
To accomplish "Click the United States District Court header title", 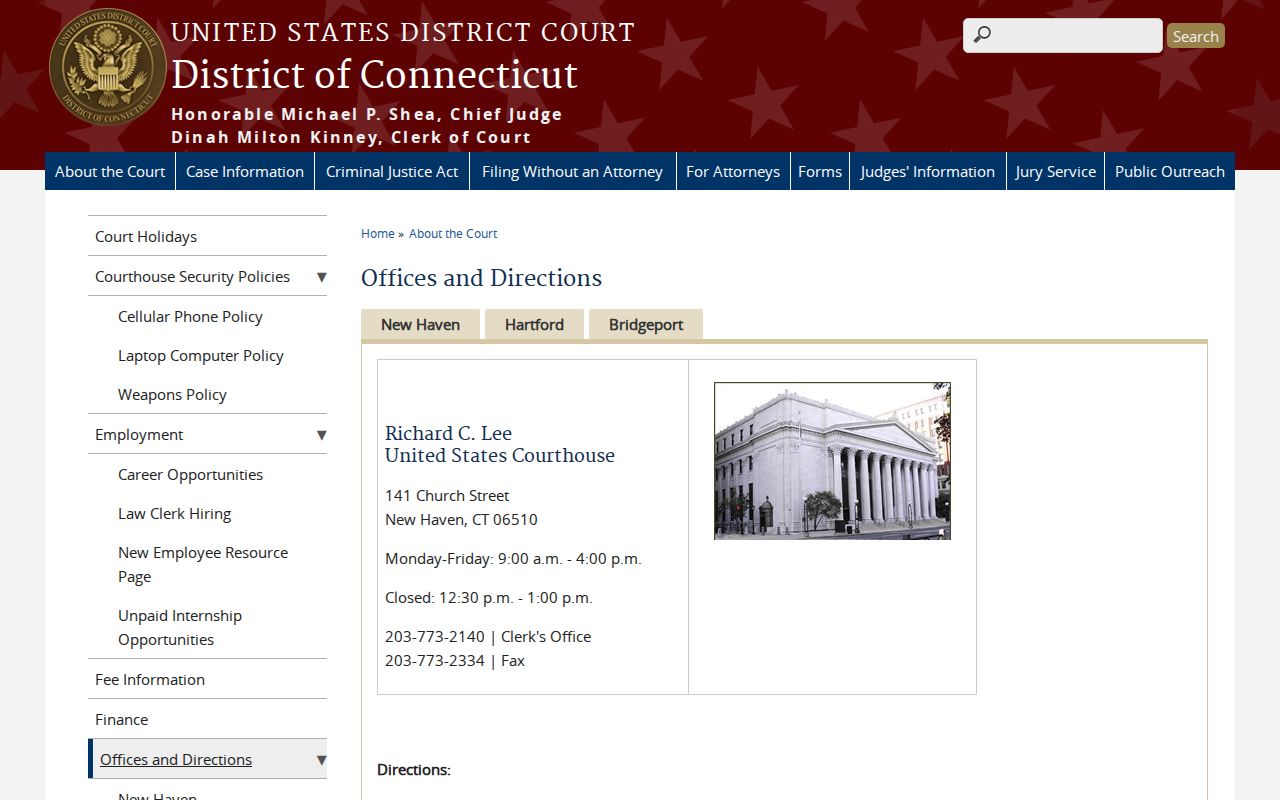I will click(x=403, y=32).
